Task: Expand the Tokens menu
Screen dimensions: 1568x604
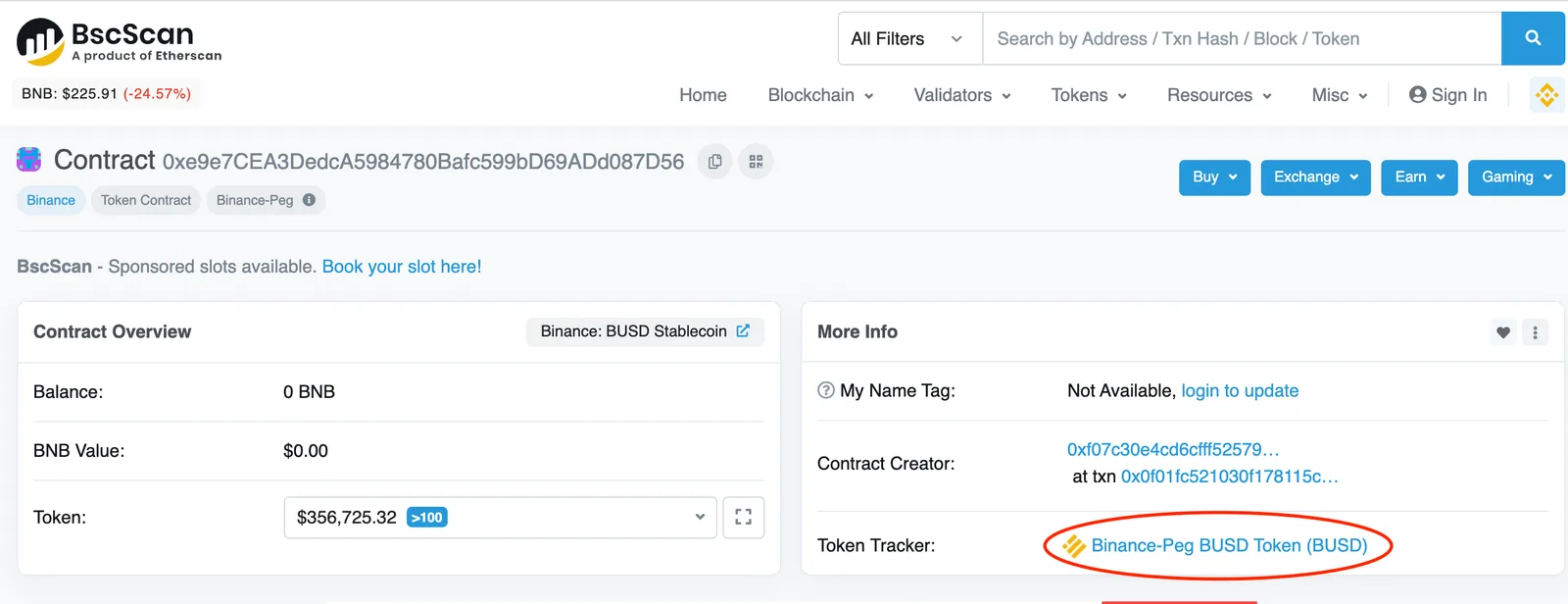Action: (x=1089, y=95)
